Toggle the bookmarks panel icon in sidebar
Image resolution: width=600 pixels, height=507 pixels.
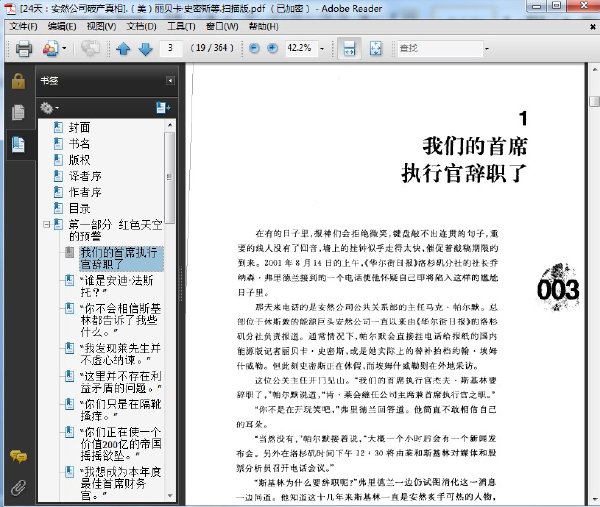(18, 144)
